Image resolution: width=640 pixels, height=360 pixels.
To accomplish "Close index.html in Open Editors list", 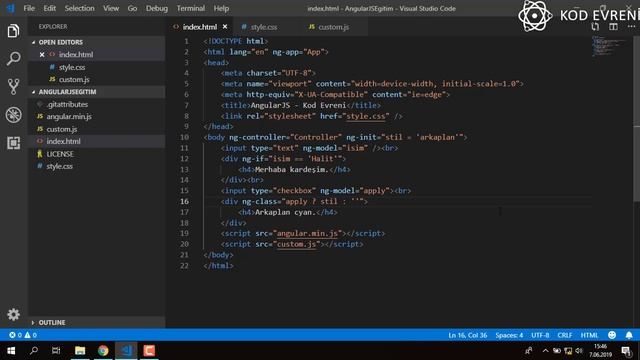I will pyautogui.click(x=42, y=54).
